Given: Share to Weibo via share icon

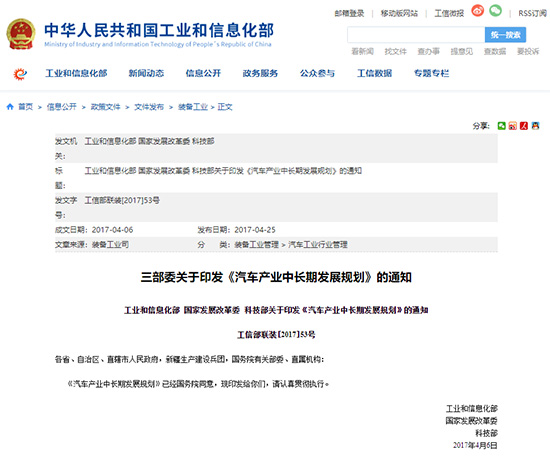Looking at the screenshot, I should pyautogui.click(x=513, y=126).
